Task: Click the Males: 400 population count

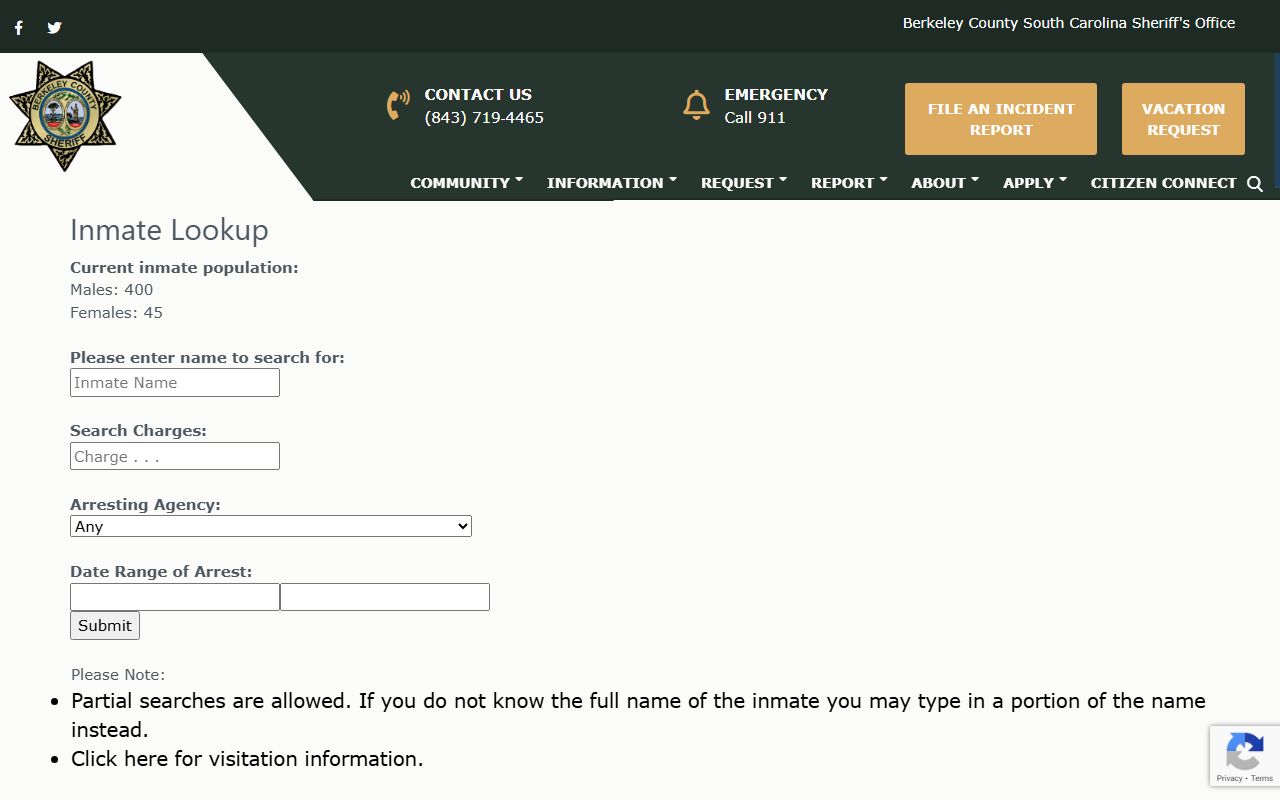Action: tap(112, 290)
